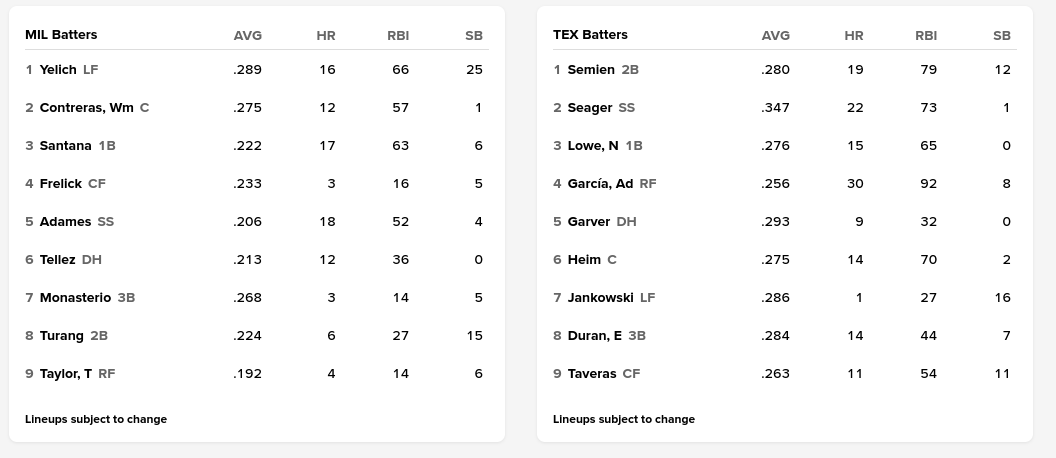Viewport: 1056px width, 458px height.
Task: Click Heim in the TEX lineup
Action: click(584, 260)
